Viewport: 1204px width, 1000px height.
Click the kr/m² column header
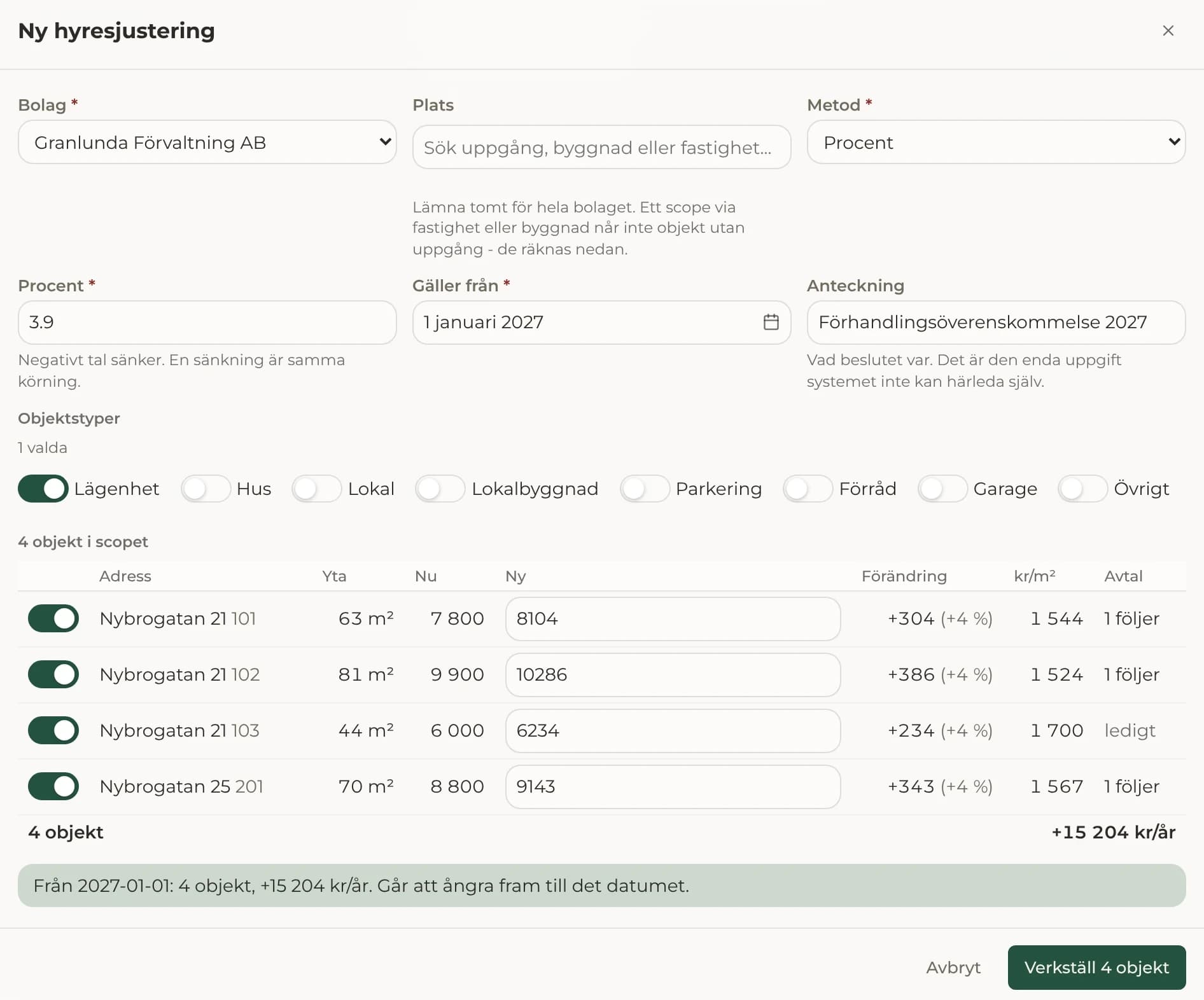[x=1035, y=576]
